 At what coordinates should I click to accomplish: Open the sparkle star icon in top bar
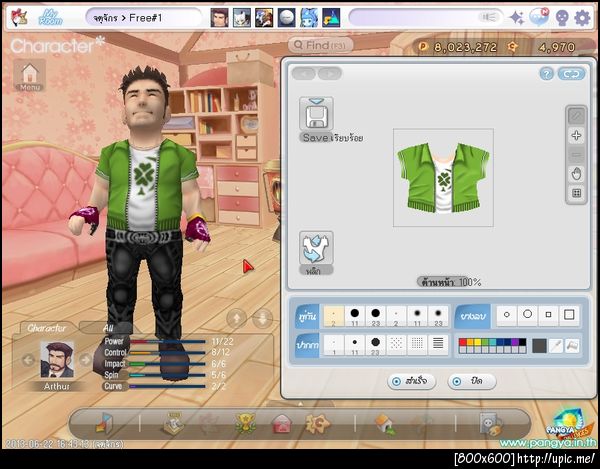coord(517,18)
